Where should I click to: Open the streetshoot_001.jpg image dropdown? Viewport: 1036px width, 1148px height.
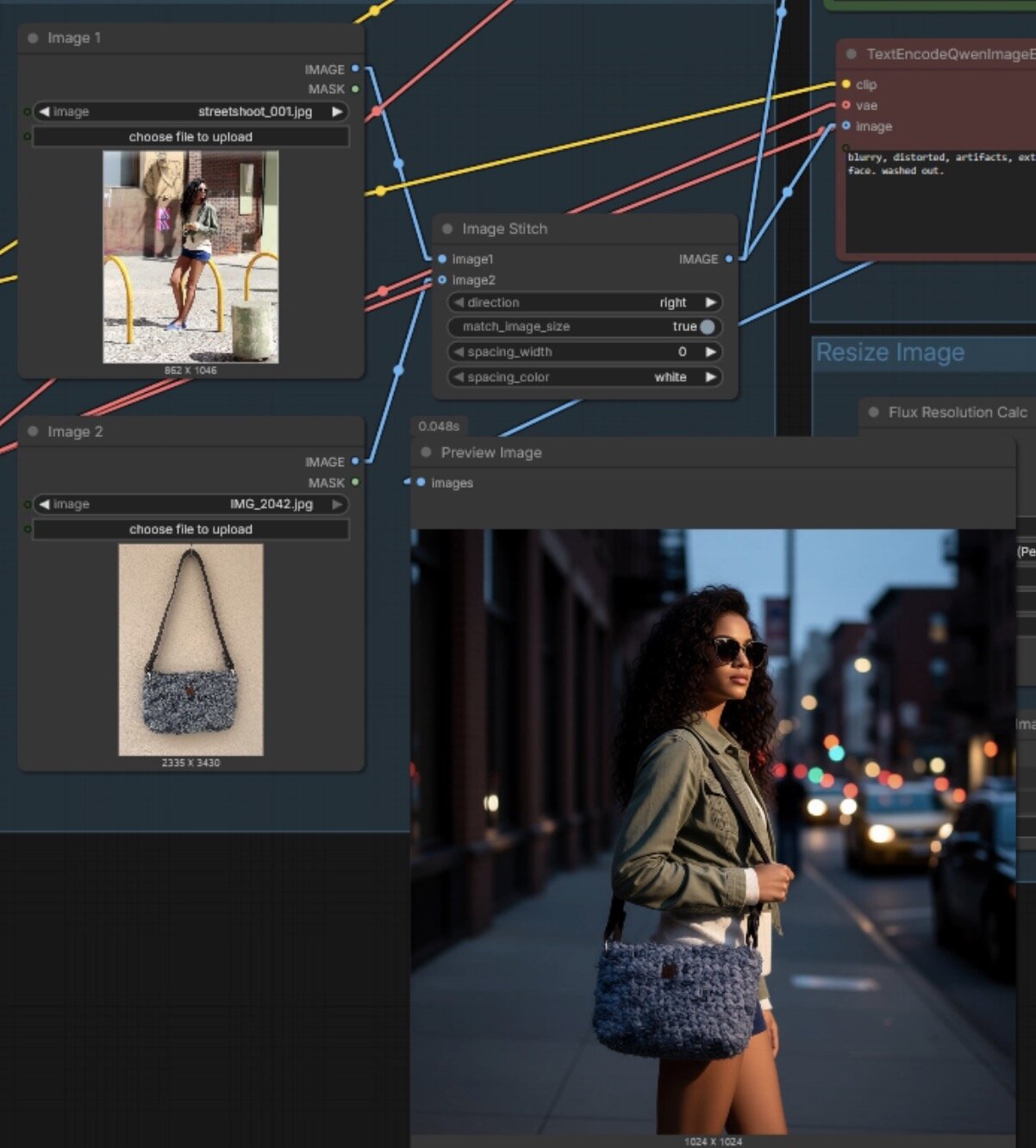pos(190,111)
